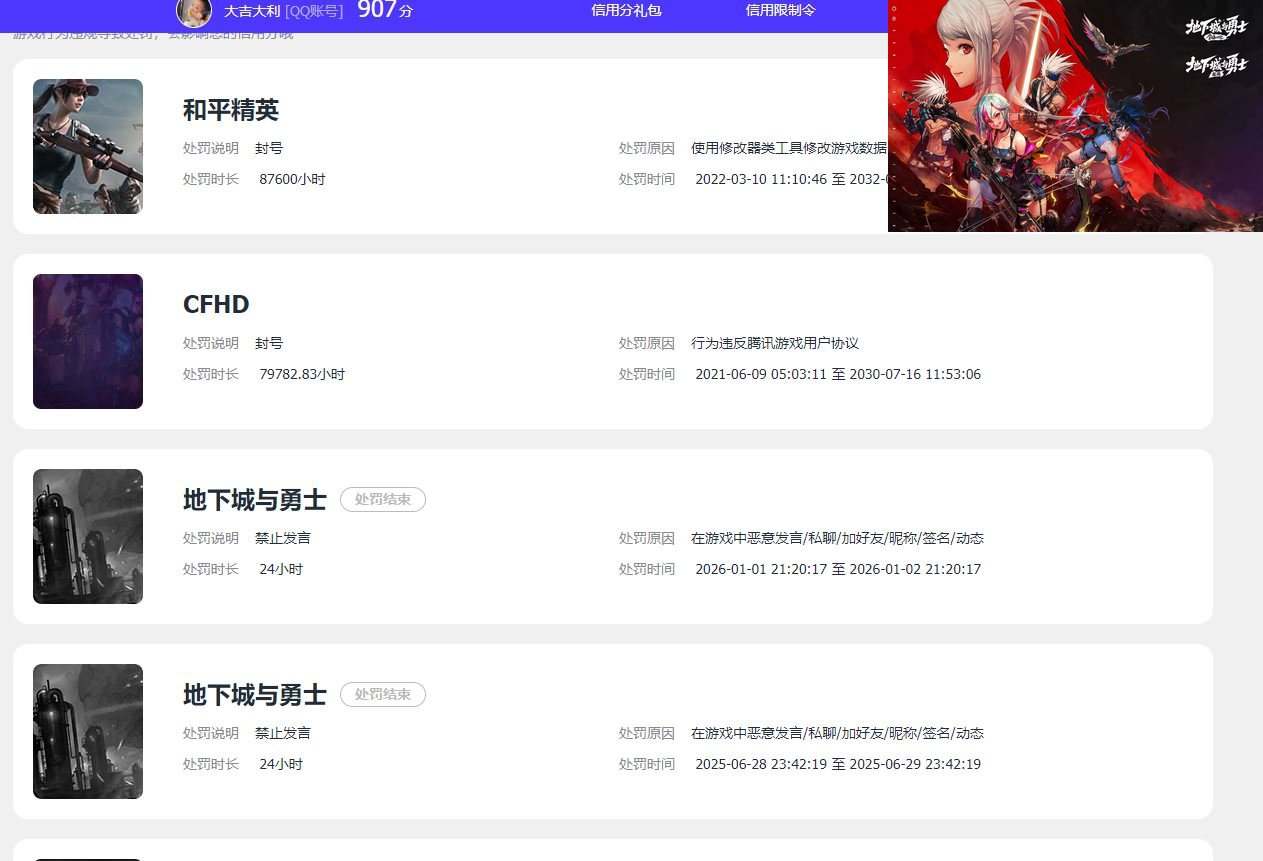This screenshot has width=1263, height=861.
Task: Click 封号 description in the 和平精英 card
Action: point(269,148)
